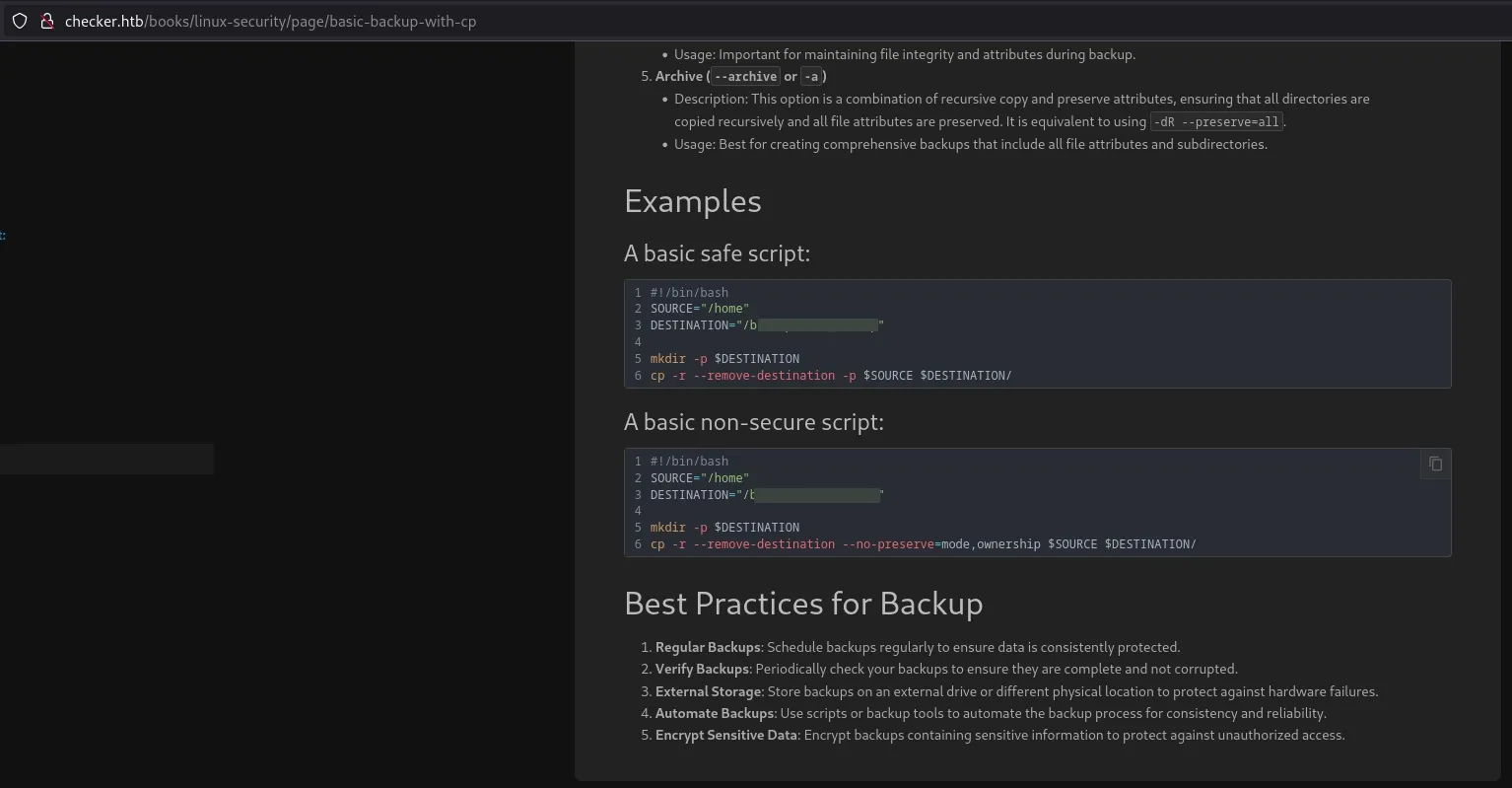Click 'Usage: Important for maintaining file integrity' text
Image resolution: width=1512 pixels, height=788 pixels.
pos(905,54)
